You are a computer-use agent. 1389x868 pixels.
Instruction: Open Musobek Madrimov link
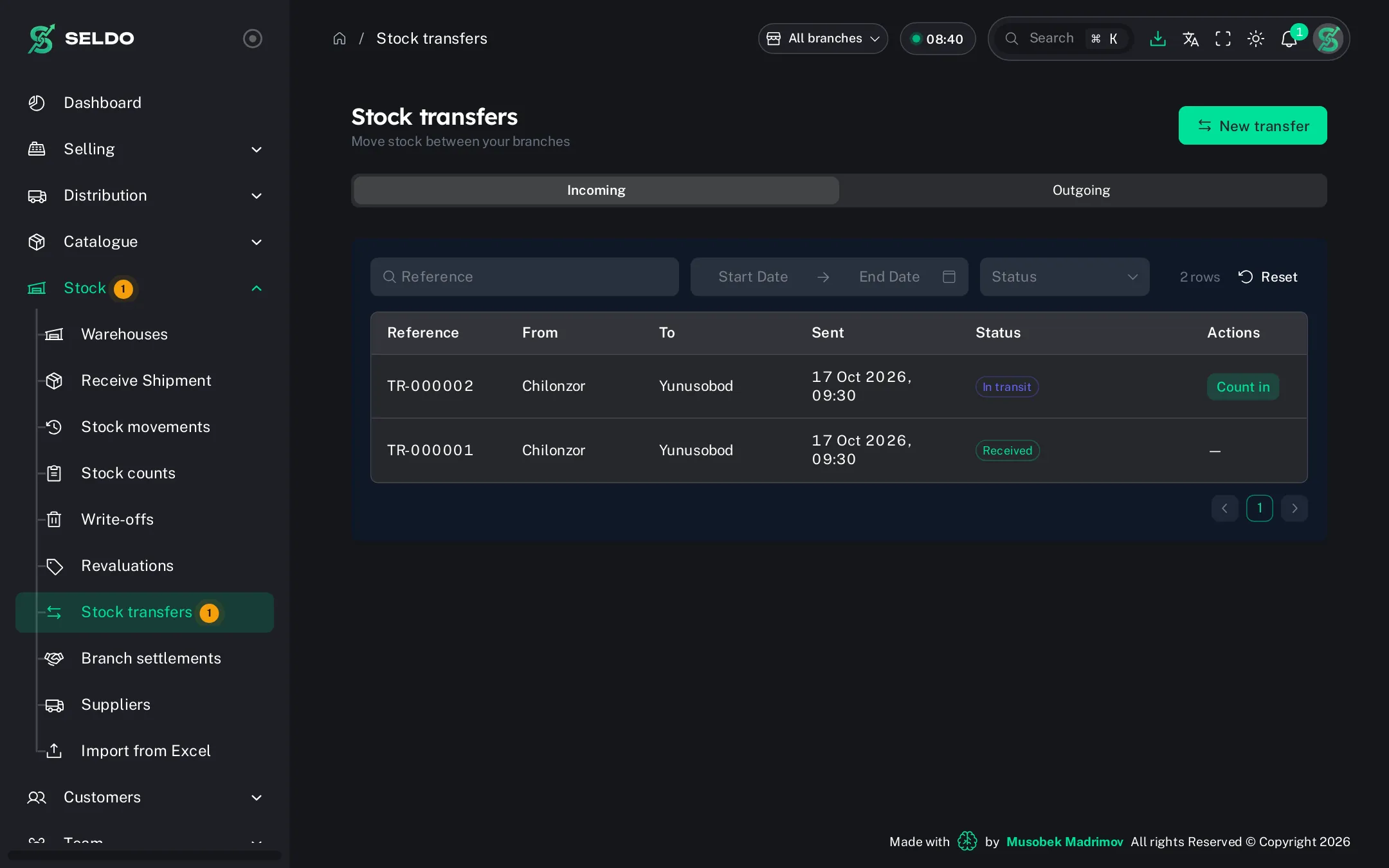(x=1064, y=842)
